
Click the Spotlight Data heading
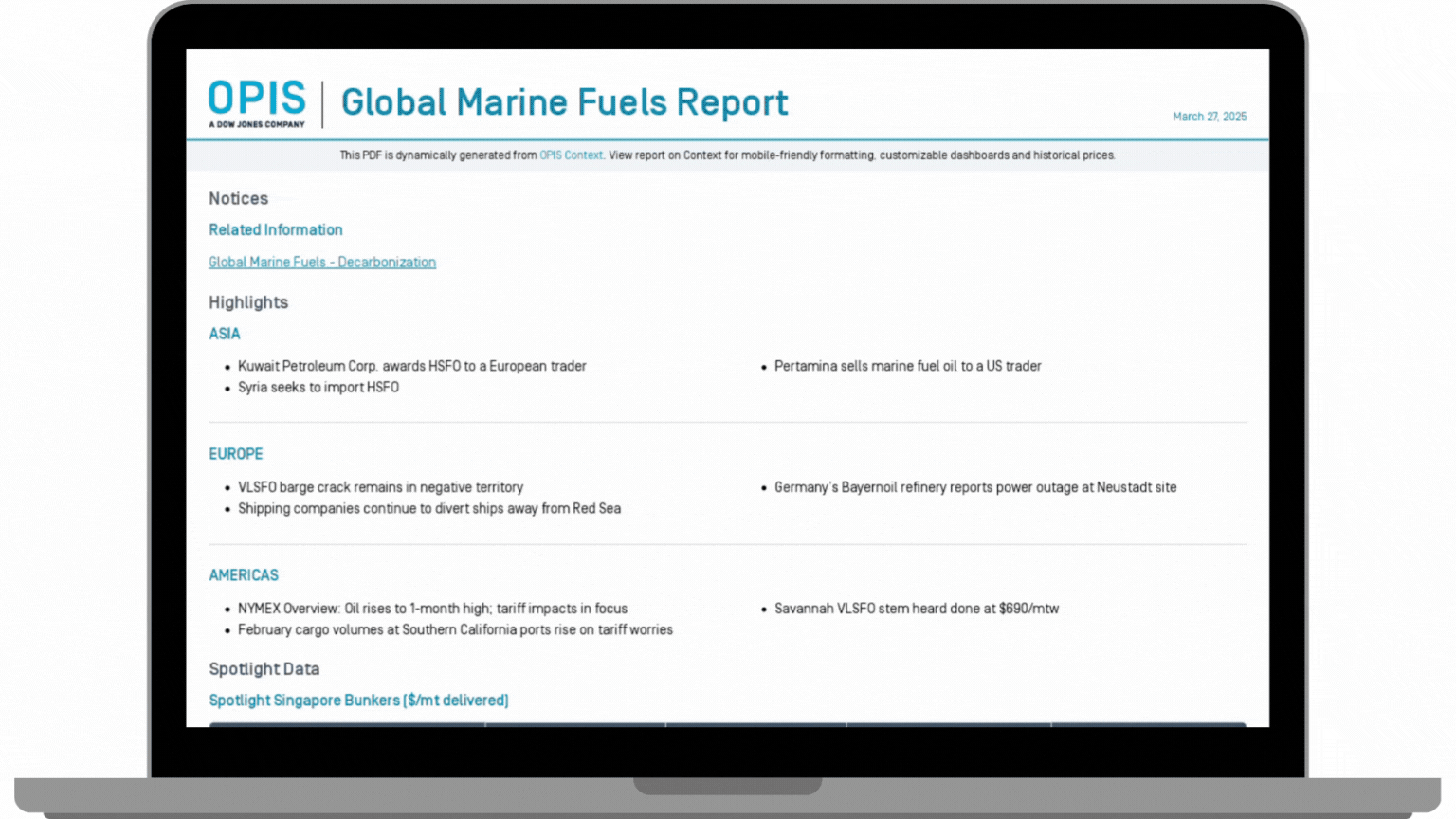(264, 669)
